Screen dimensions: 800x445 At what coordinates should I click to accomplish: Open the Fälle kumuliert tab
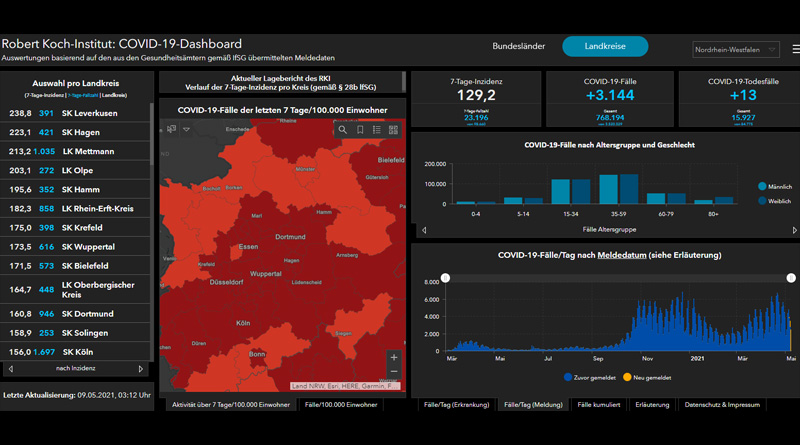pyautogui.click(x=598, y=405)
